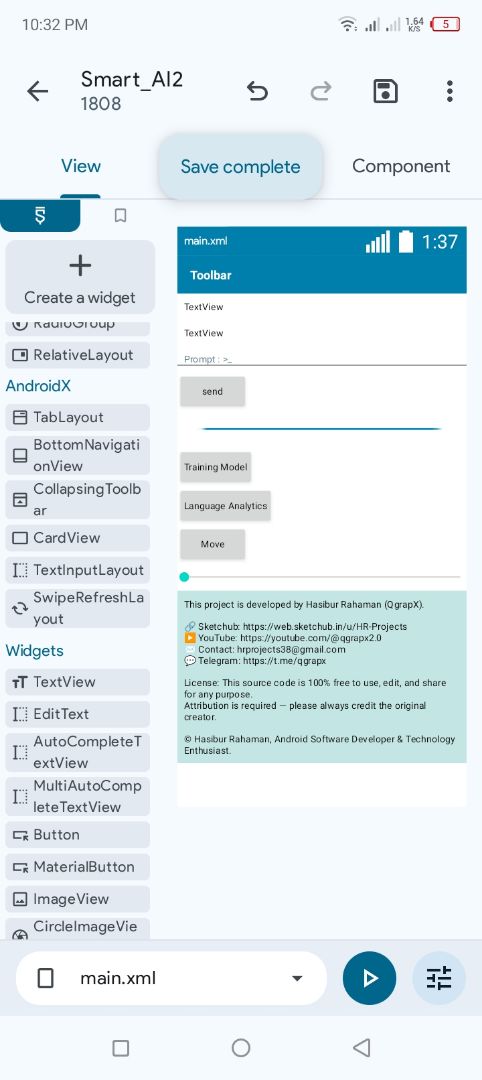Select the SeekBar slider in preview
Image resolution: width=482 pixels, height=1080 pixels.
[322, 577]
